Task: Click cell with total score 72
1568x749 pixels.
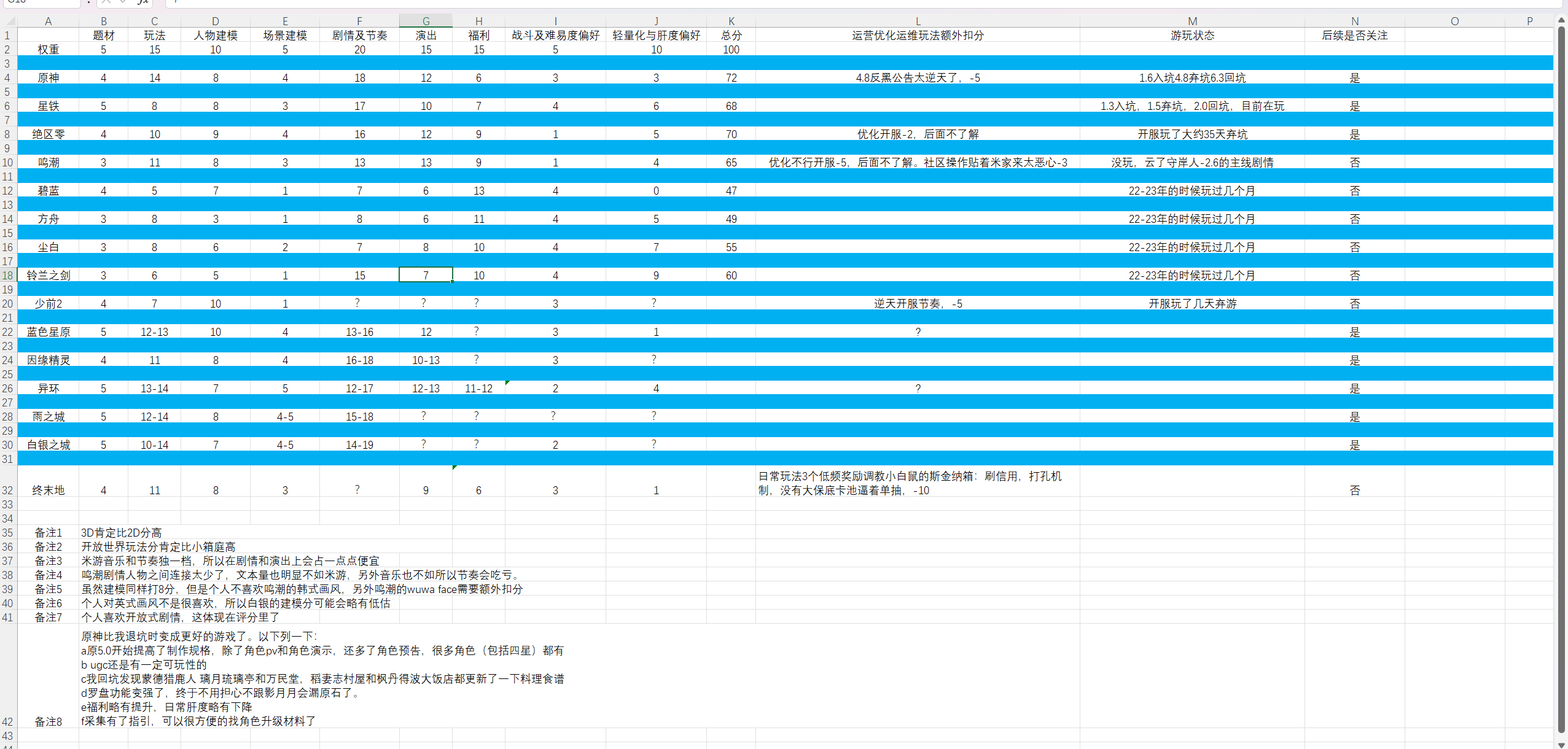Action: (x=731, y=77)
